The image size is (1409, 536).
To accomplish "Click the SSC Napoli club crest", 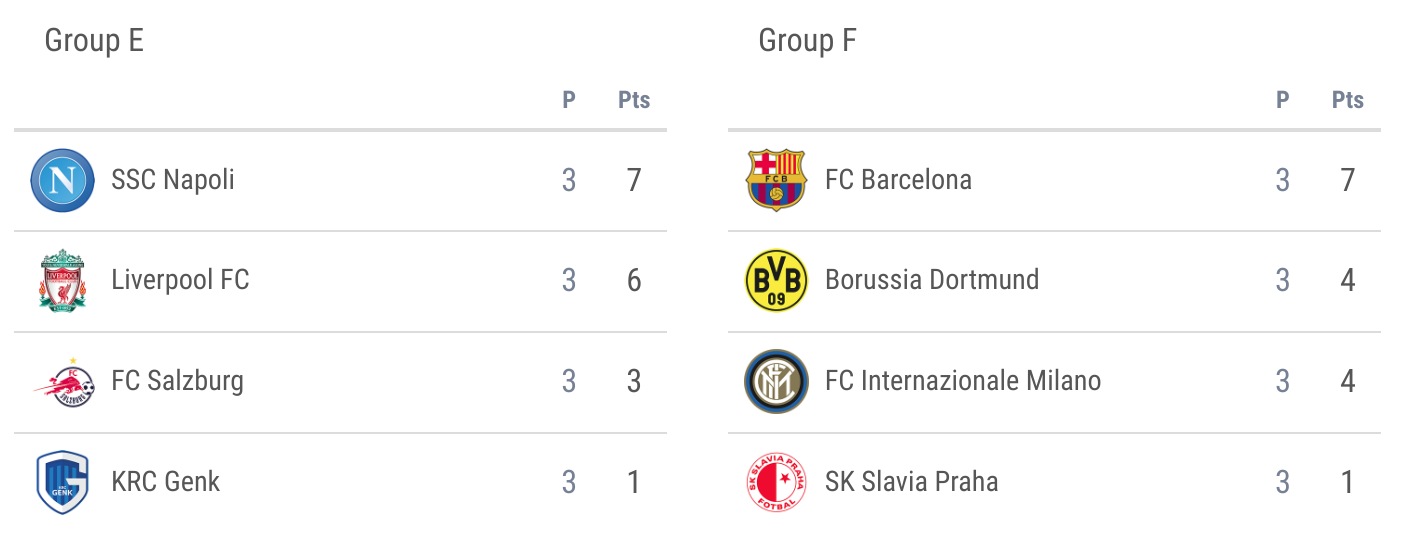I will 62,181.
